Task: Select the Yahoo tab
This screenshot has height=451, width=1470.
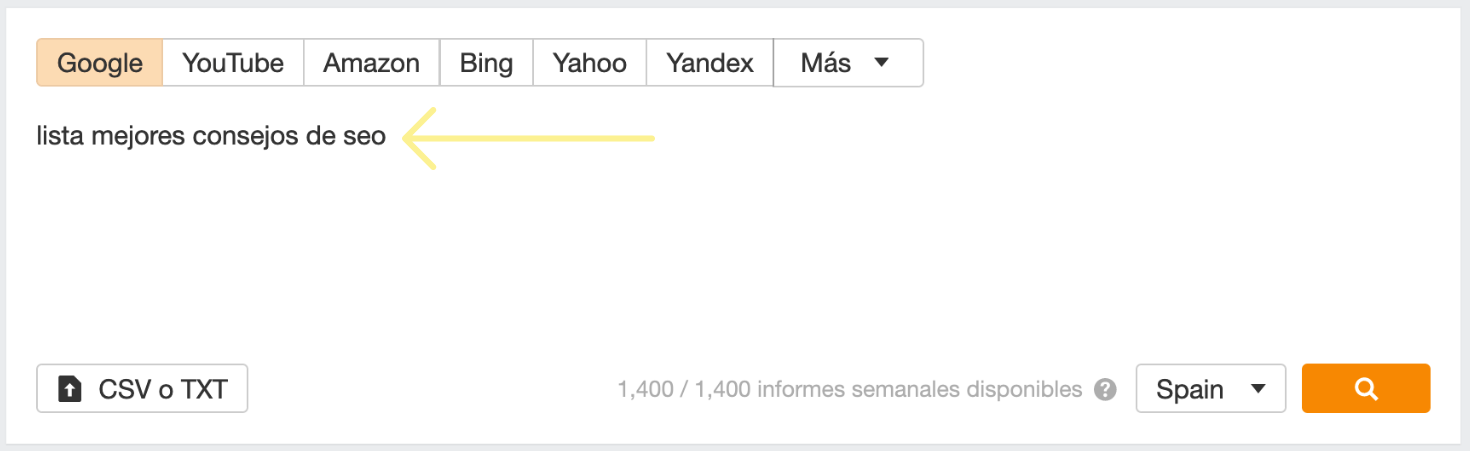Action: coord(590,63)
